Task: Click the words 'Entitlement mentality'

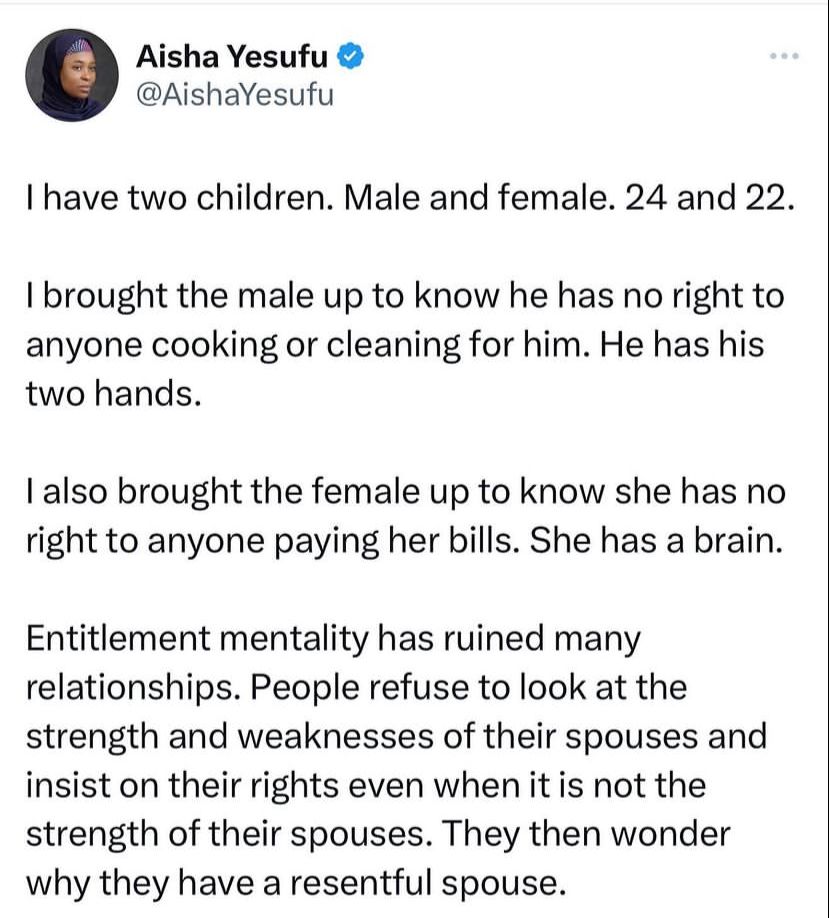Action: [197, 638]
